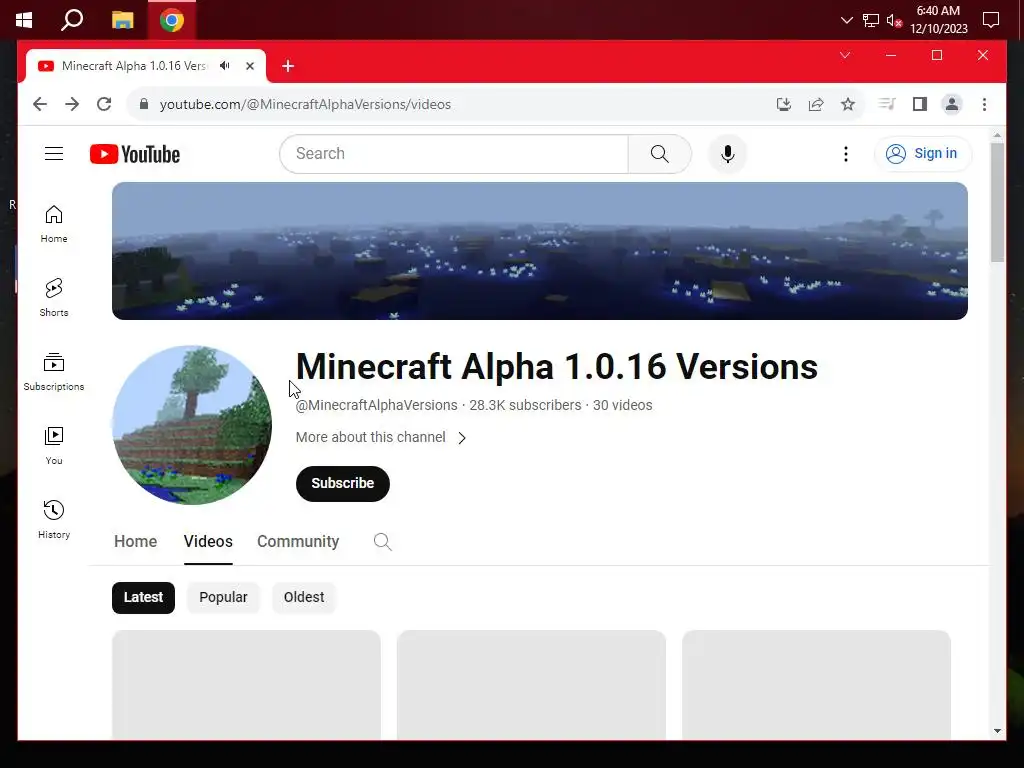Click the browser back arrow
The height and width of the screenshot is (768, 1024).
pos(40,104)
